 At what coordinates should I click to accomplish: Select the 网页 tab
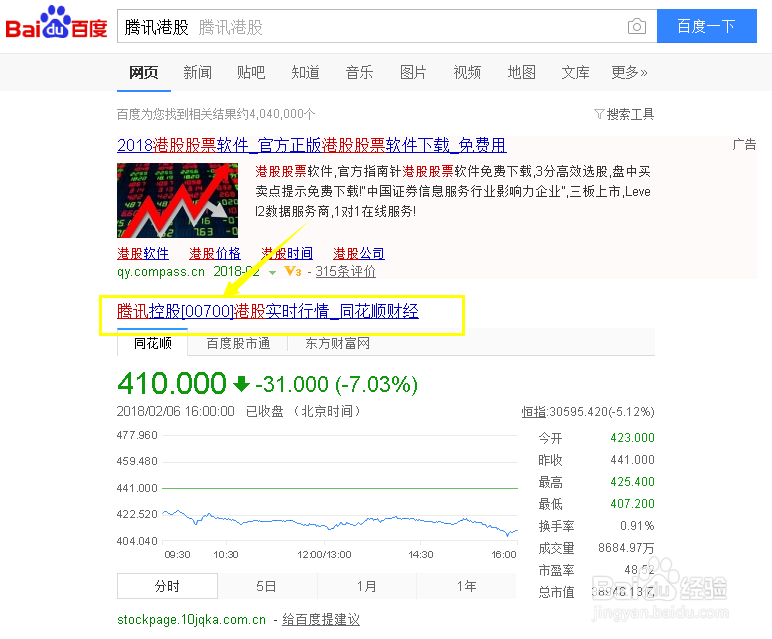click(x=143, y=72)
